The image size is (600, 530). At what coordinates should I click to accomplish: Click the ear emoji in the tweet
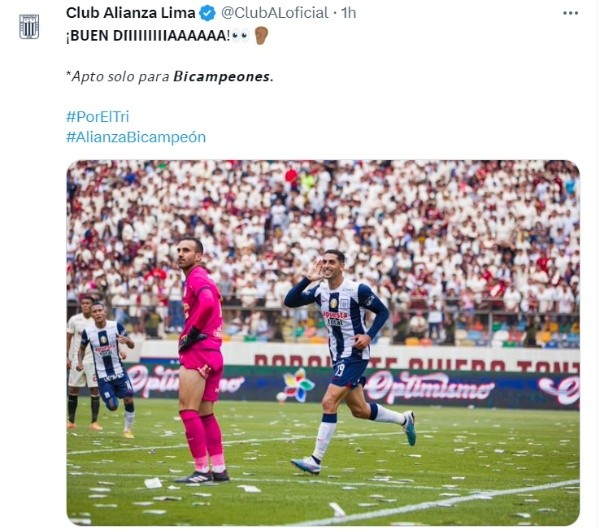pos(262,36)
